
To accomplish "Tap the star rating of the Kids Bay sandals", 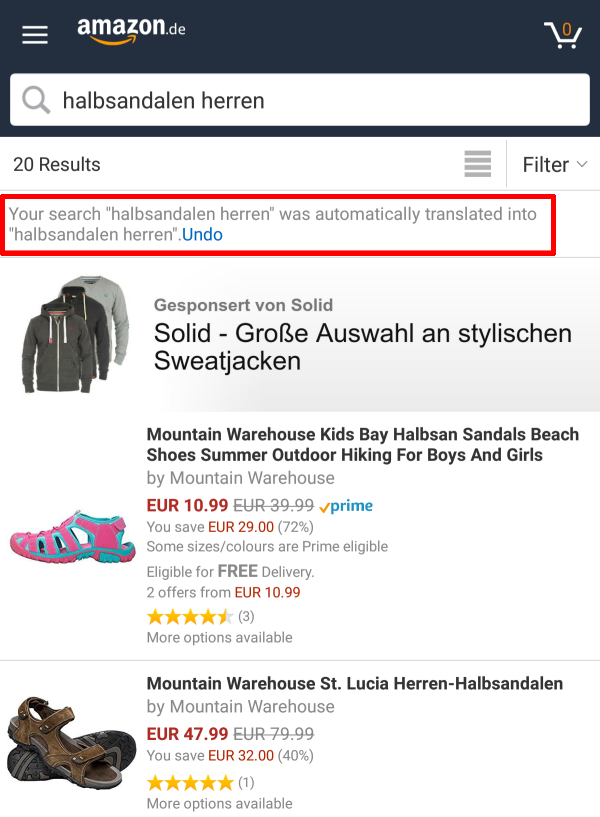I will pos(190,617).
